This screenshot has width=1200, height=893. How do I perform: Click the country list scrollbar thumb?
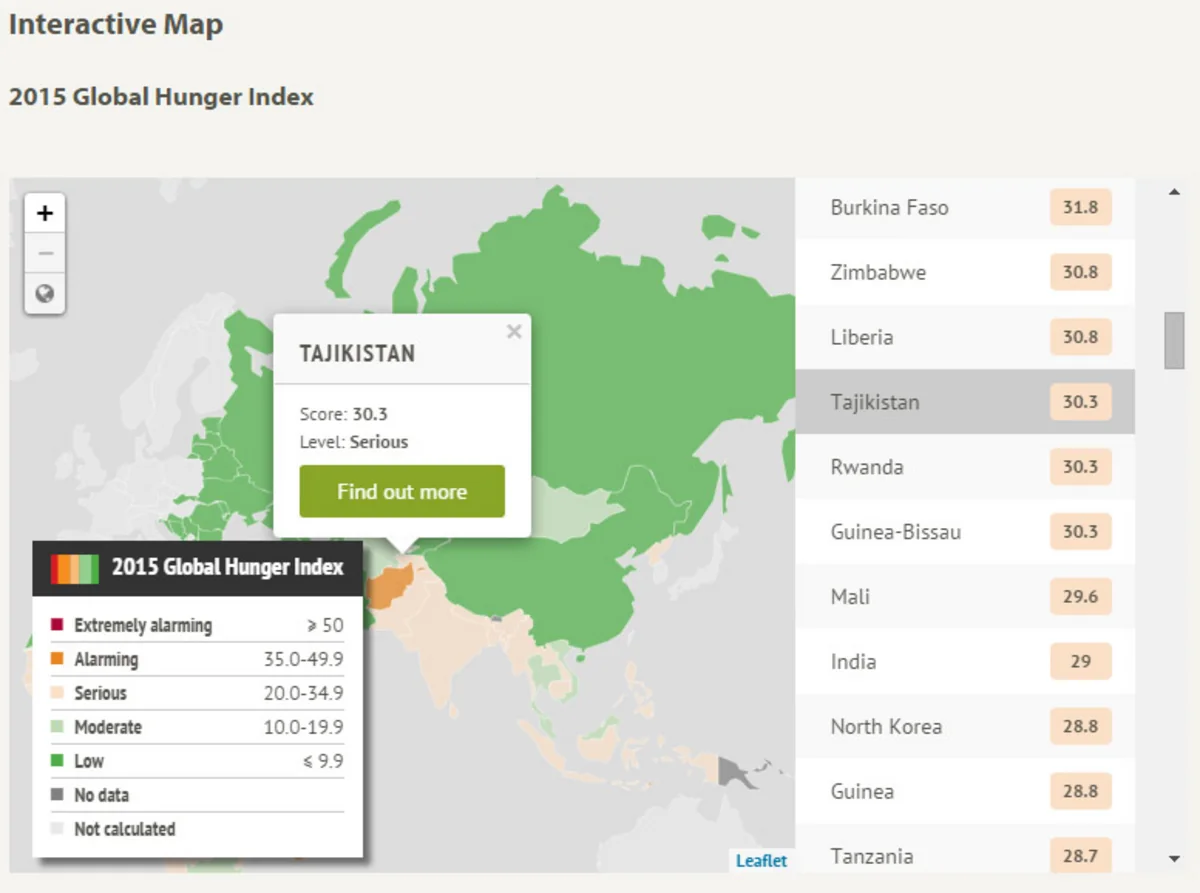point(1174,340)
